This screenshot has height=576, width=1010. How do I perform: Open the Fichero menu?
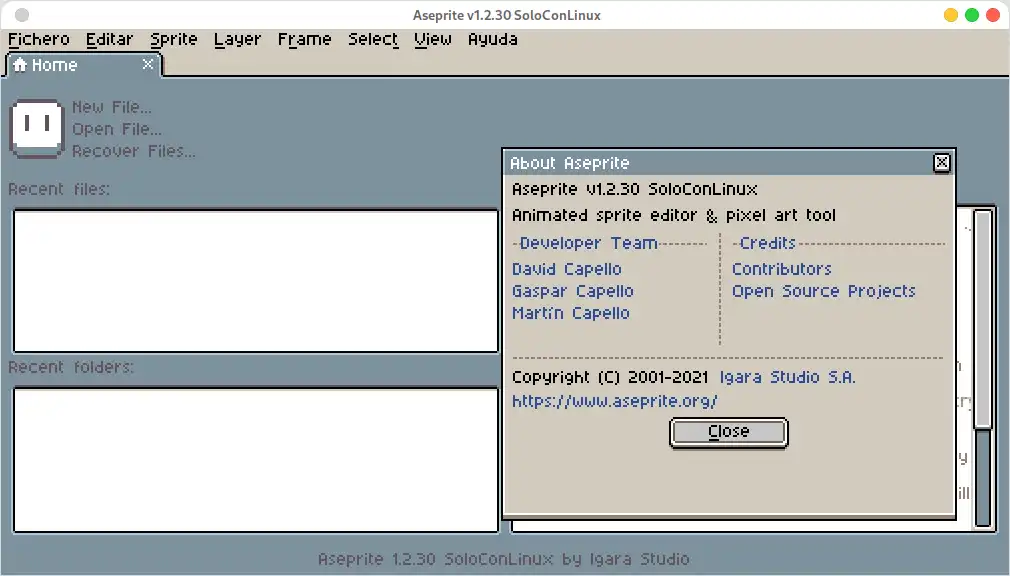coord(39,39)
